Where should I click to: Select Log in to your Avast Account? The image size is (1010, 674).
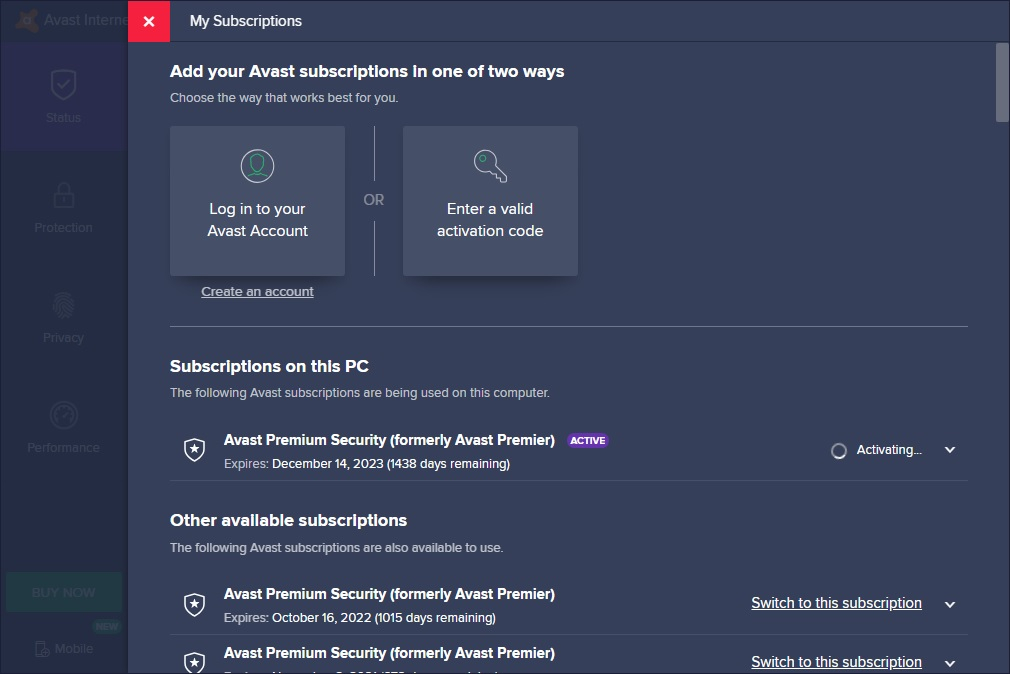(x=257, y=220)
